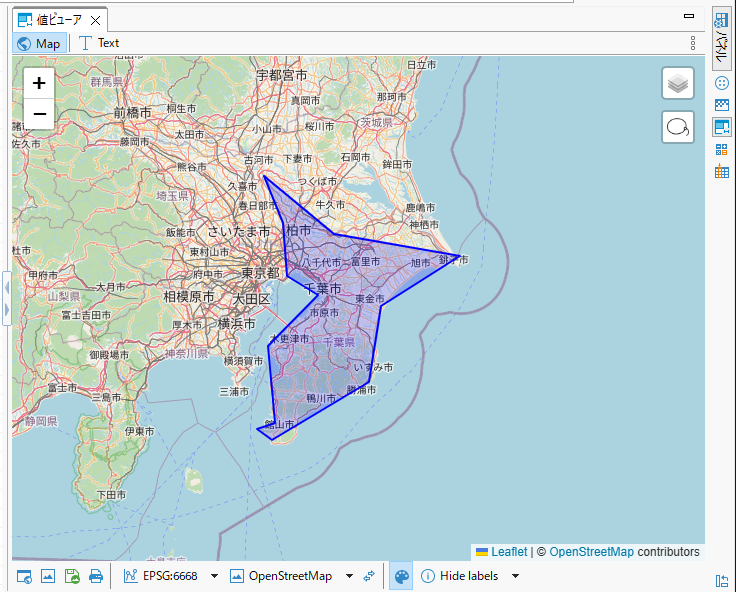Switch to the Map view tab
This screenshot has width=736, height=592.
tap(39, 43)
